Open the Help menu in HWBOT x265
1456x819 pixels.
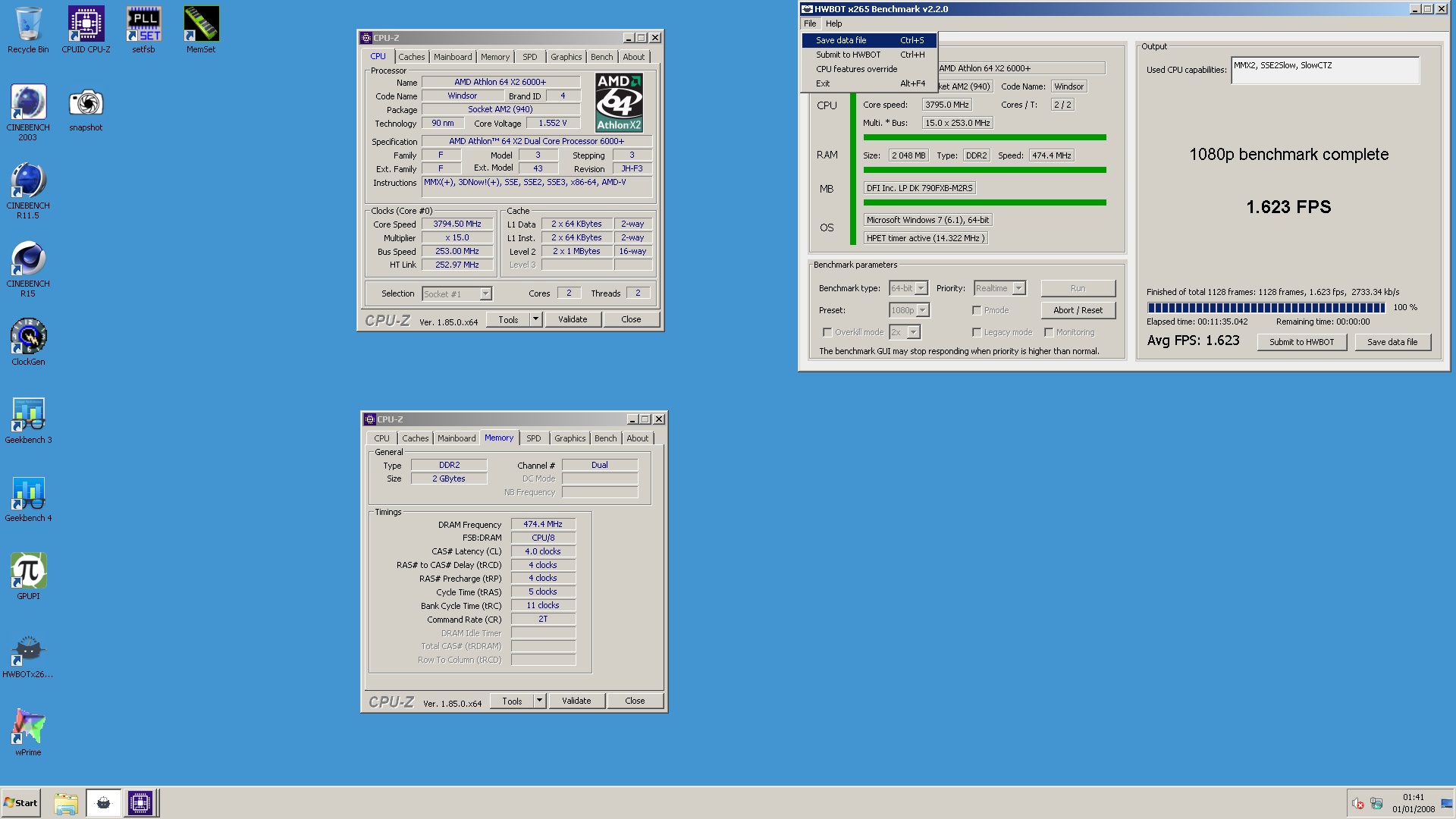point(833,24)
